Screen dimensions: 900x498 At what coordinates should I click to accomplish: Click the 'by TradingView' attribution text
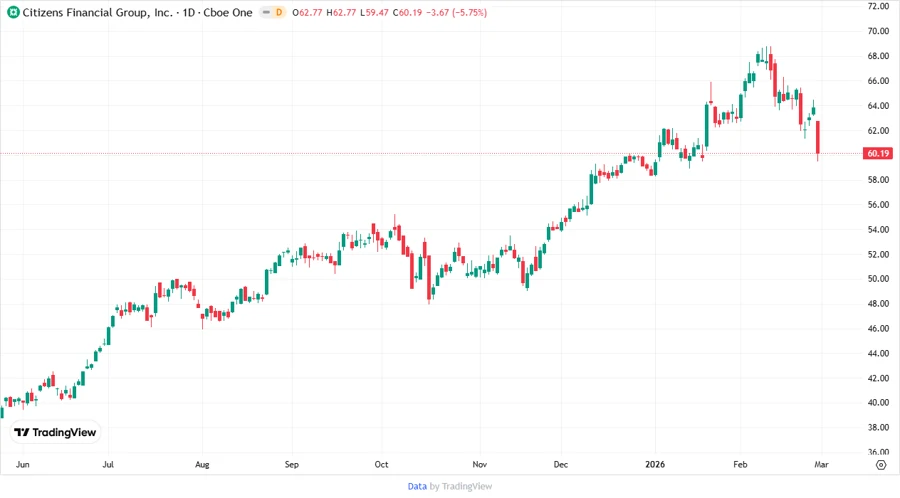click(x=460, y=486)
